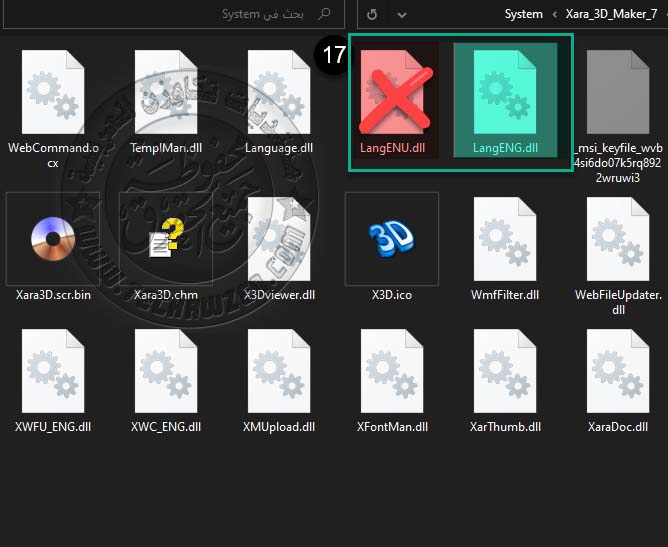Select the X3D.ico 3D icon

click(392, 239)
